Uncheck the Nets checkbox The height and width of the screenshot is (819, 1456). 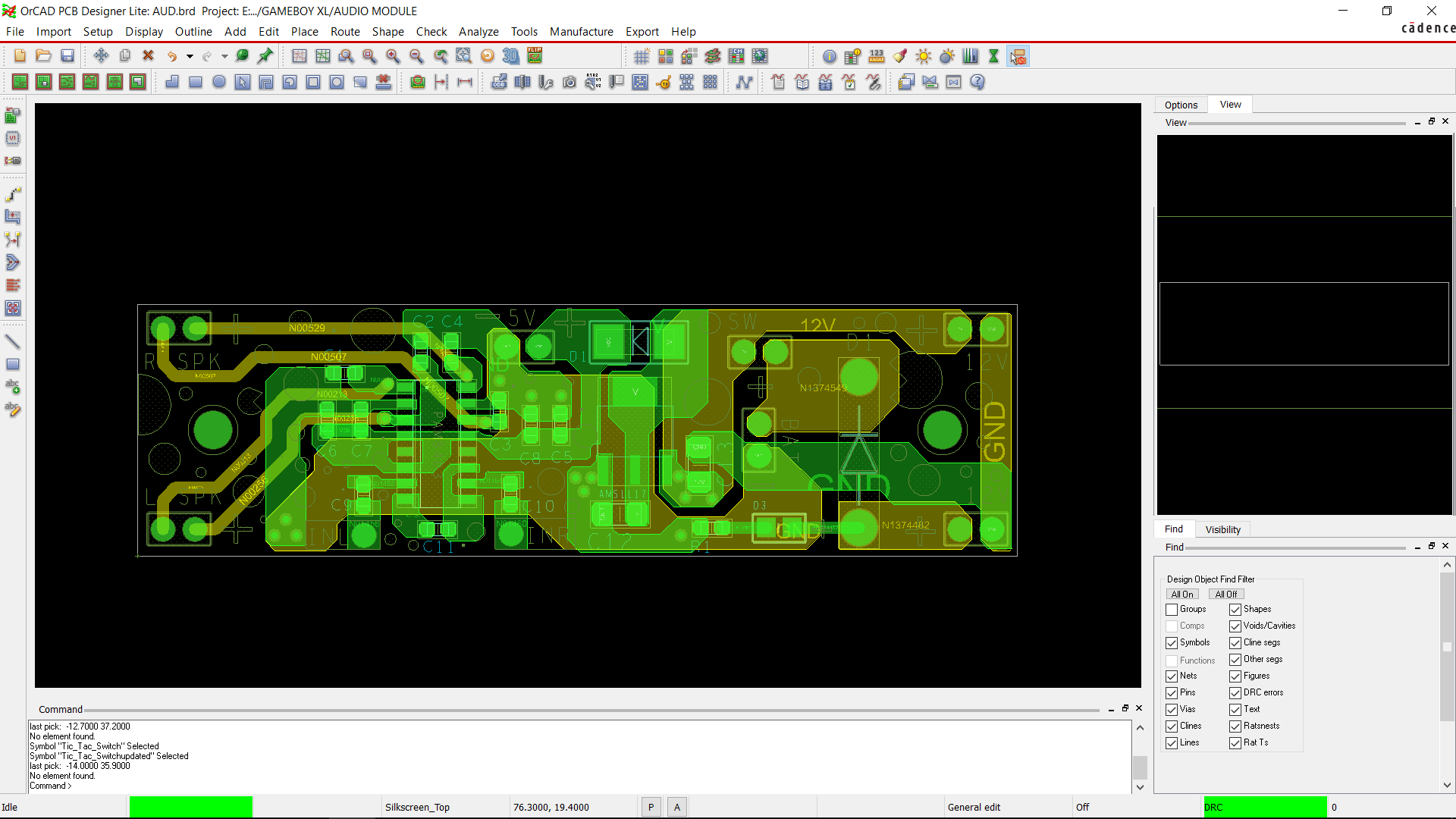1172,676
